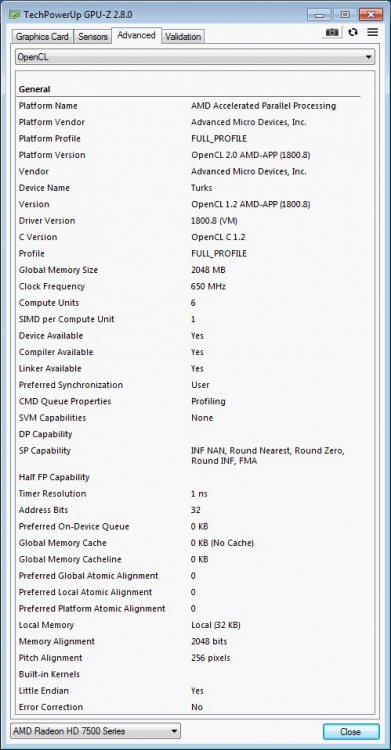Select OpenCL 2.0 AMD-APP (1800.8) value
The width and height of the screenshot is (391, 750).
[x=251, y=155]
